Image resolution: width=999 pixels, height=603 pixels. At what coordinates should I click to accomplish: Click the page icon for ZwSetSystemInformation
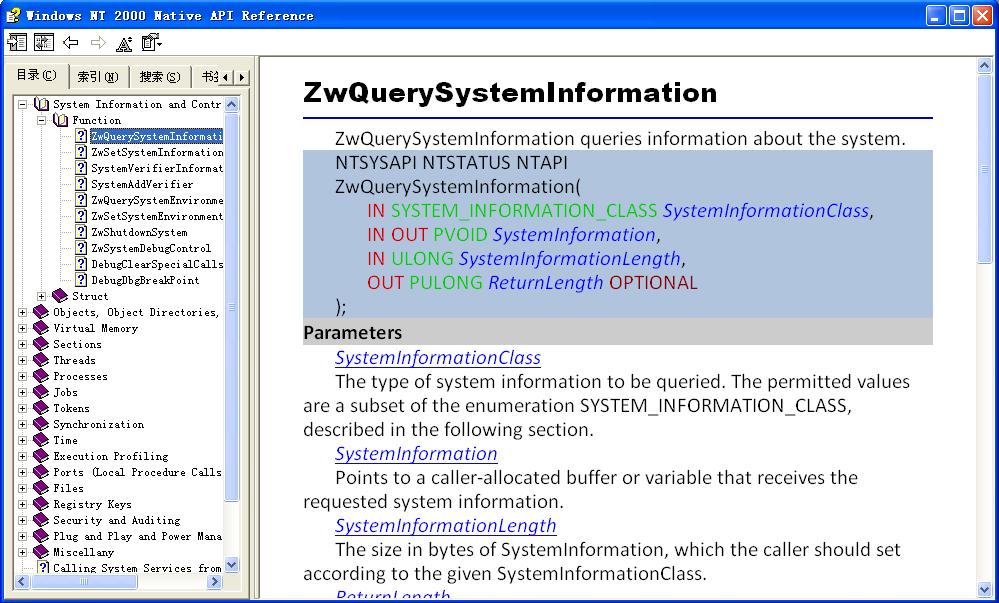[81, 152]
